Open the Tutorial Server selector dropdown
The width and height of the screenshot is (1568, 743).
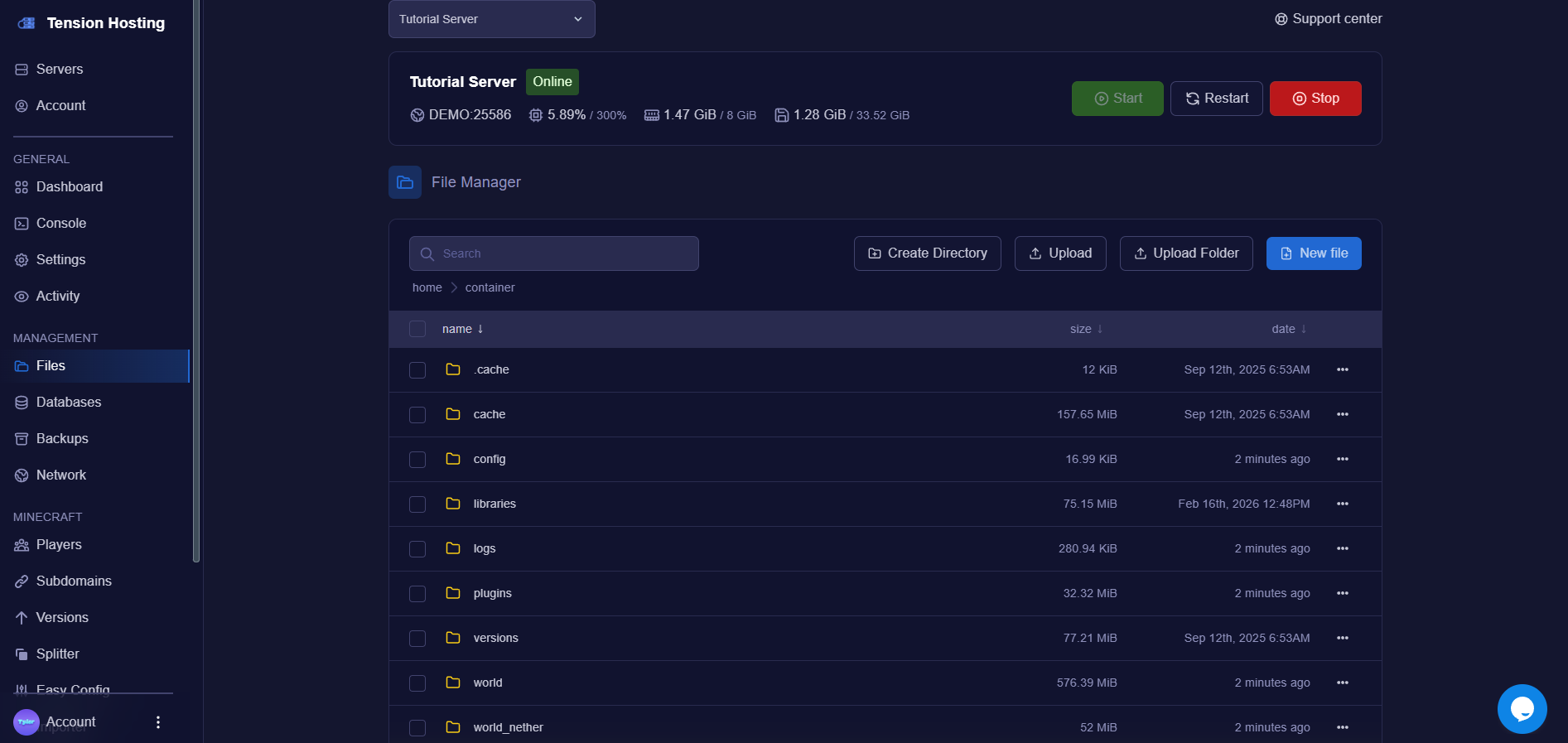click(x=492, y=19)
